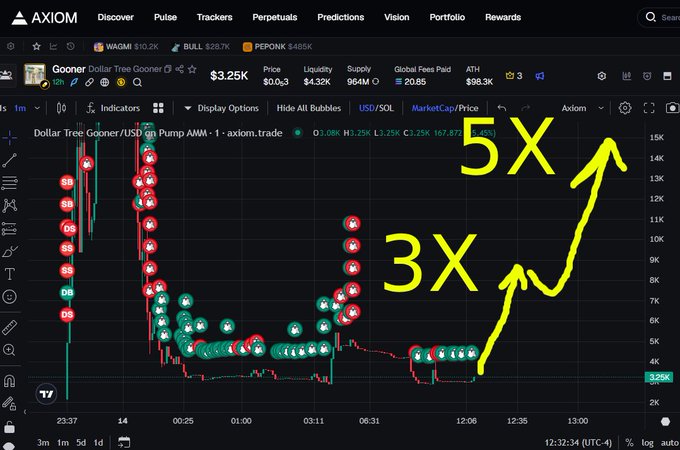
Task: Click Hide All Bubbles
Action: [x=309, y=108]
